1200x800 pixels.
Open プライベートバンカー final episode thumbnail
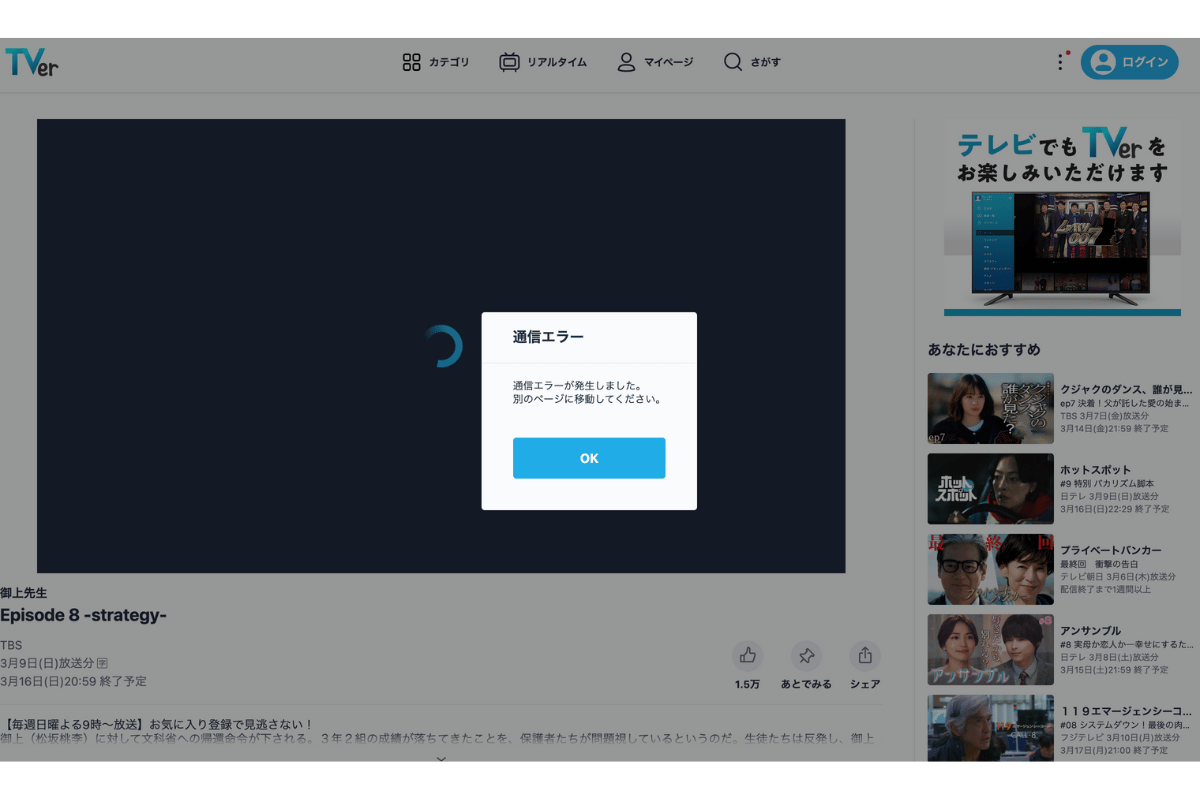[990, 569]
